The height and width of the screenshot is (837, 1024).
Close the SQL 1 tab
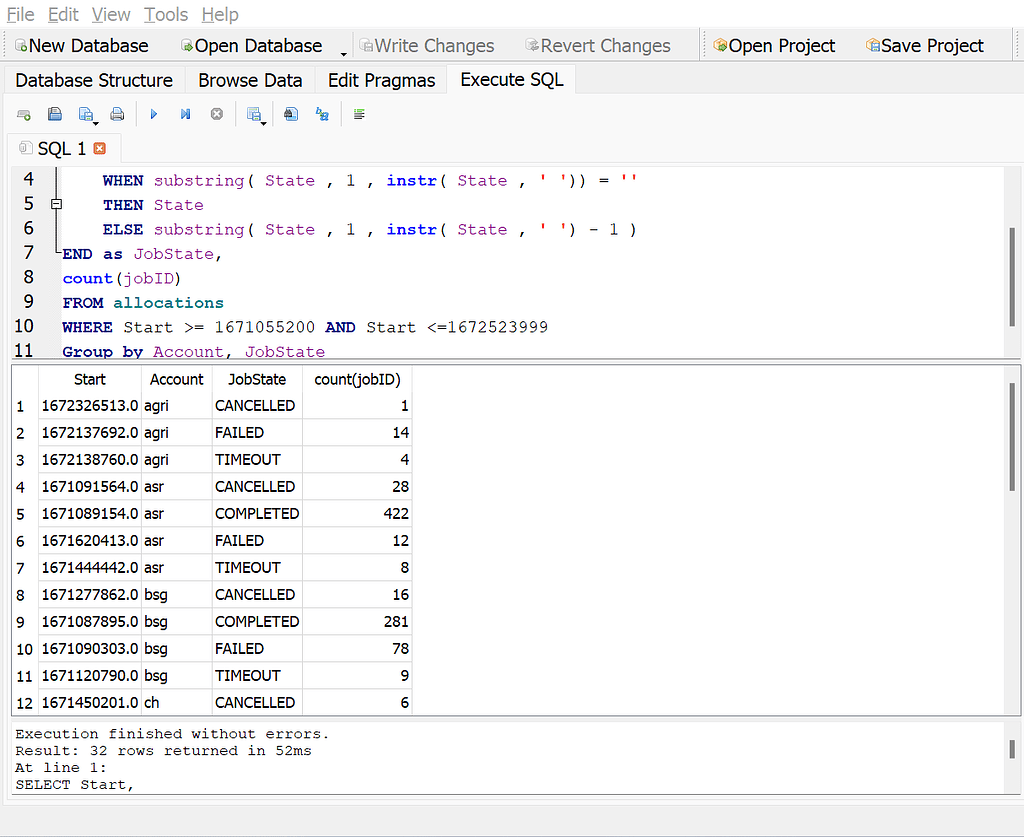tap(99, 149)
